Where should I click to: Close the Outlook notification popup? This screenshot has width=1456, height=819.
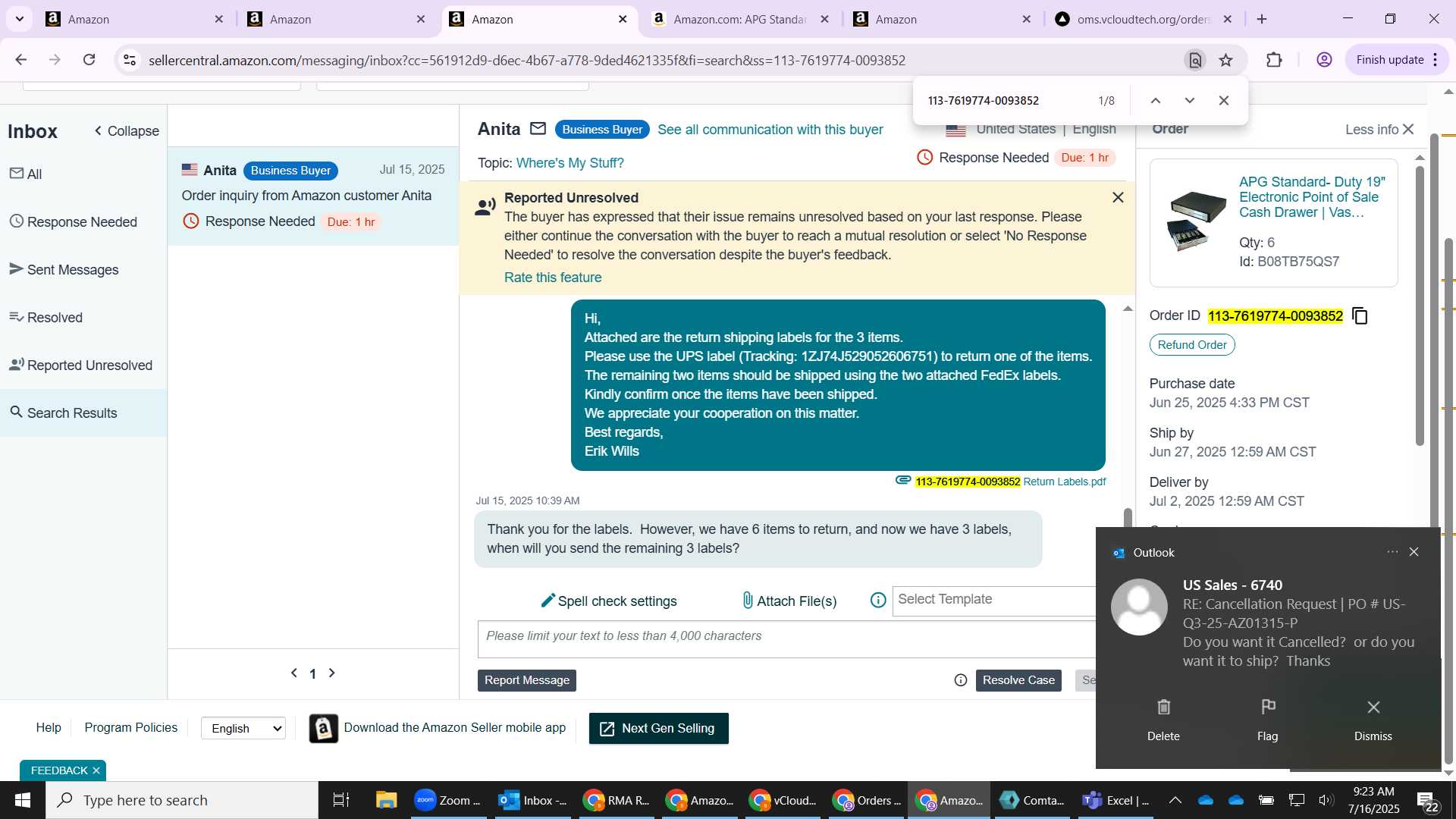1414,552
